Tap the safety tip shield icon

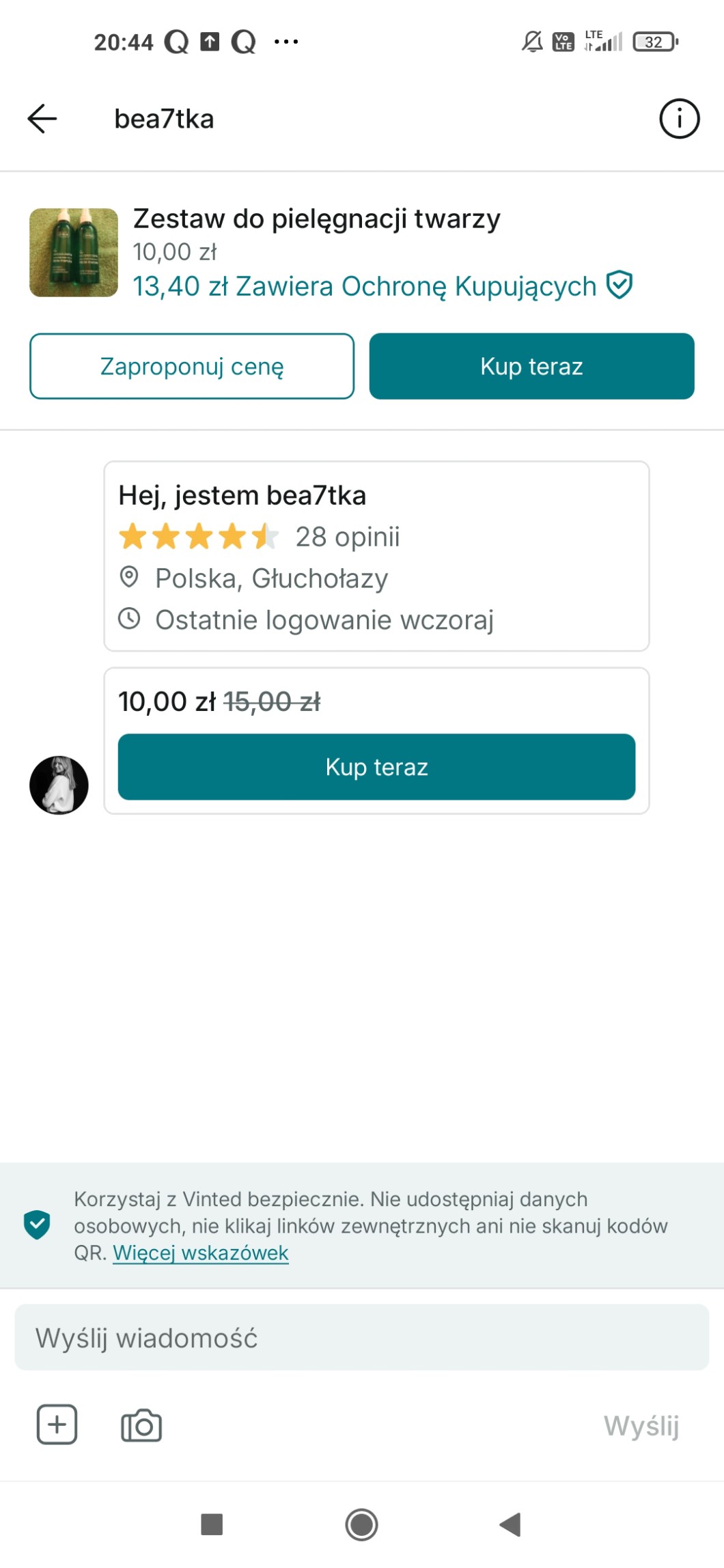click(x=37, y=1225)
